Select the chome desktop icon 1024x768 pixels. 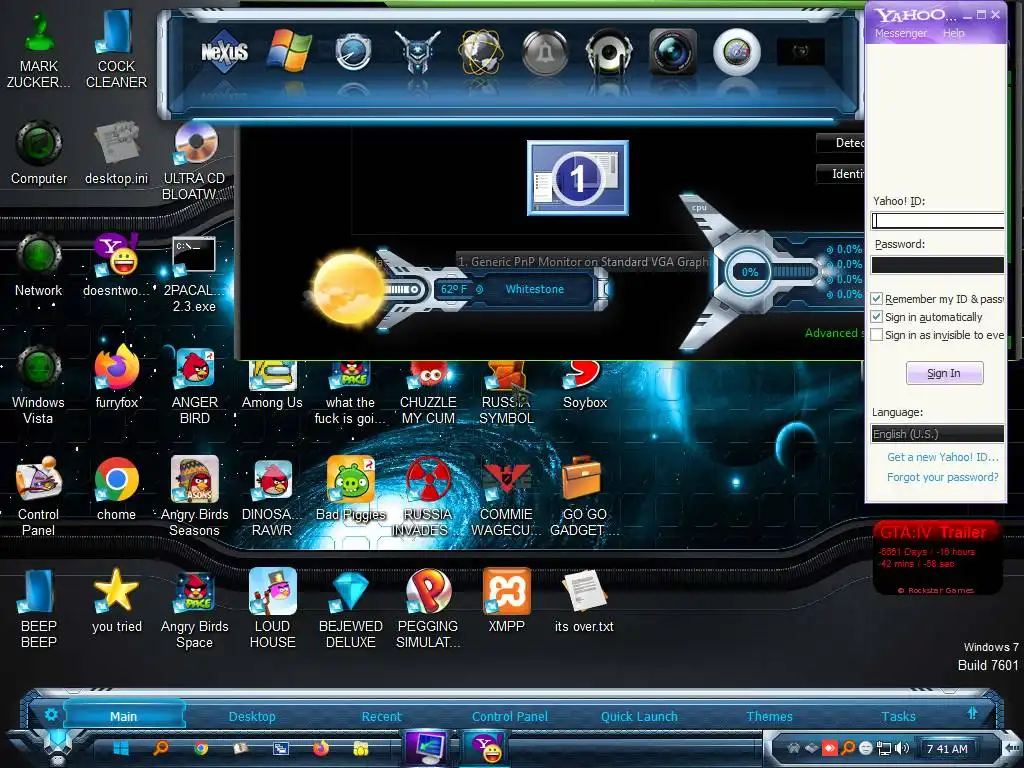click(x=117, y=490)
